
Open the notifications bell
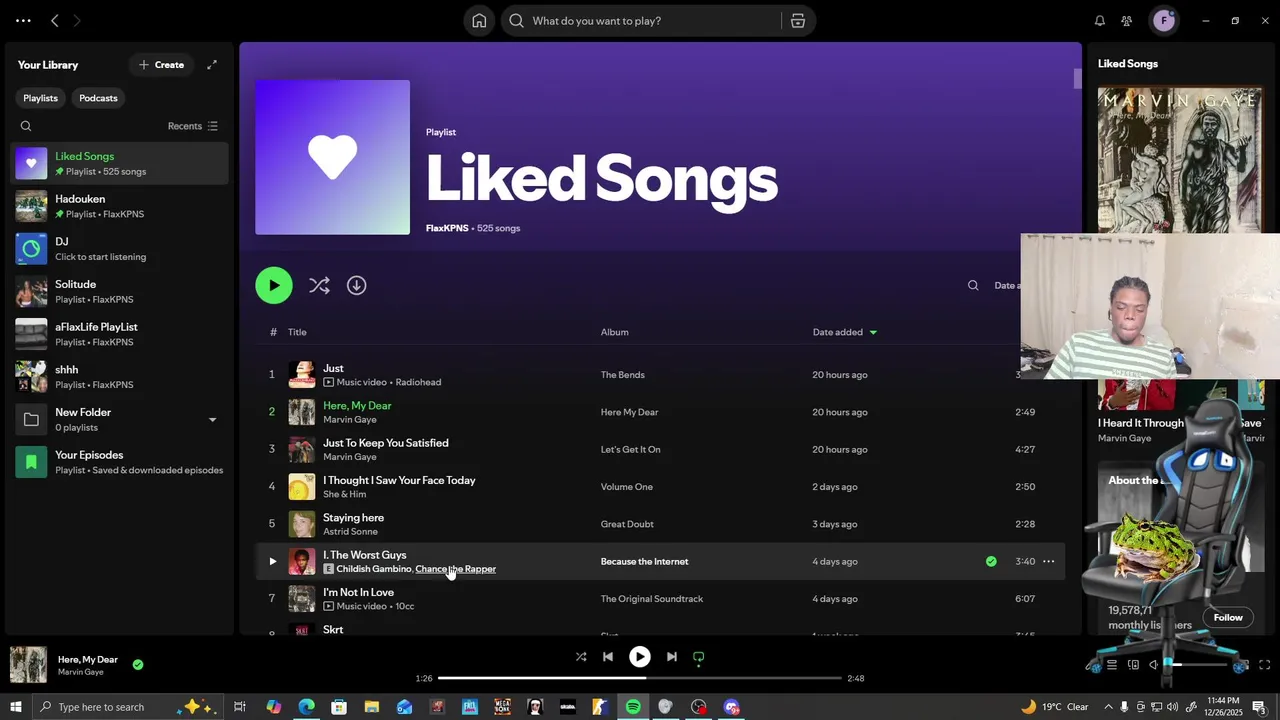1100,21
